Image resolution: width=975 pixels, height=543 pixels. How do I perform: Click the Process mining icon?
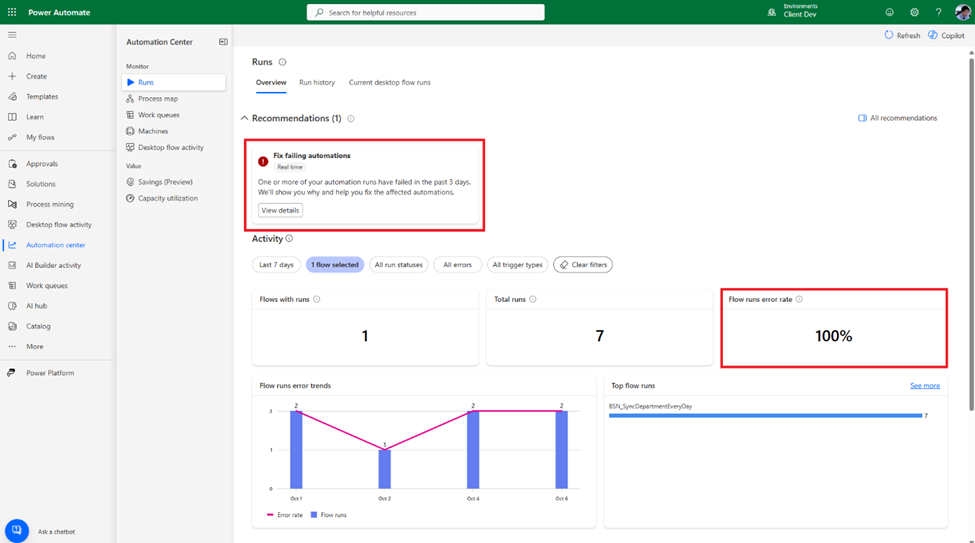point(12,204)
